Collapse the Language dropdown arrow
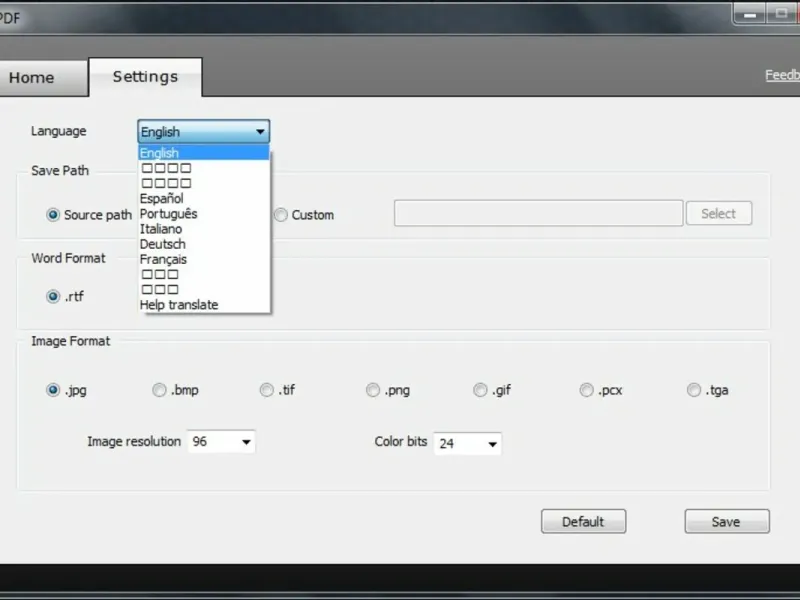800x600 pixels. [260, 132]
